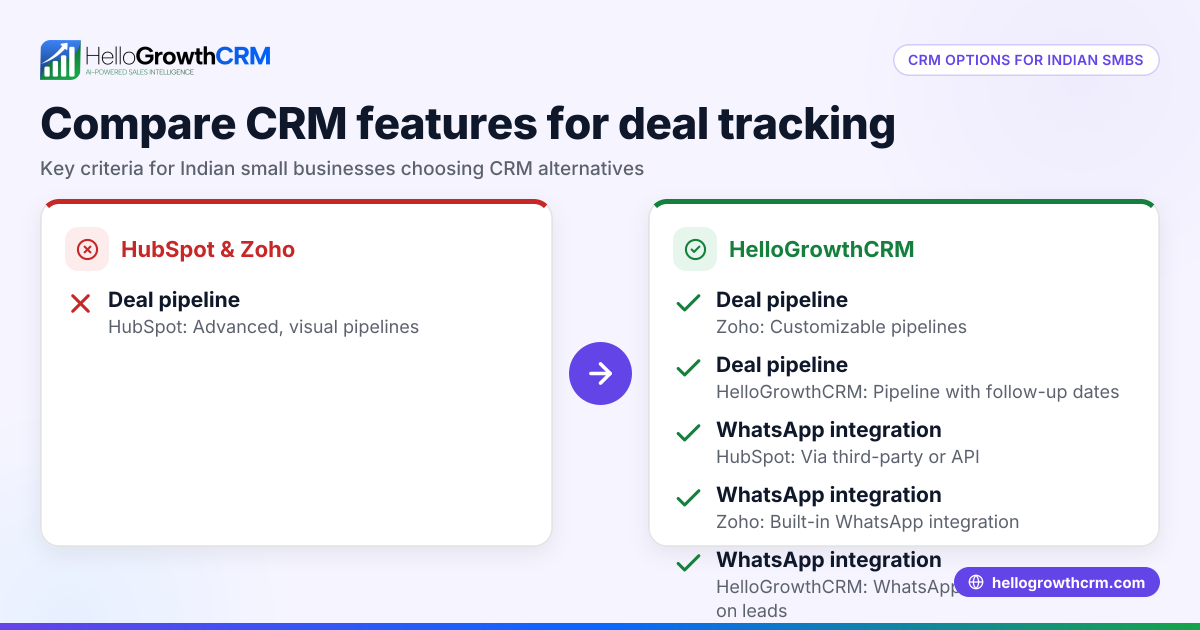This screenshot has width=1200, height=630.
Task: Open the hellogrowthcrm.com link
Action: tap(1057, 582)
